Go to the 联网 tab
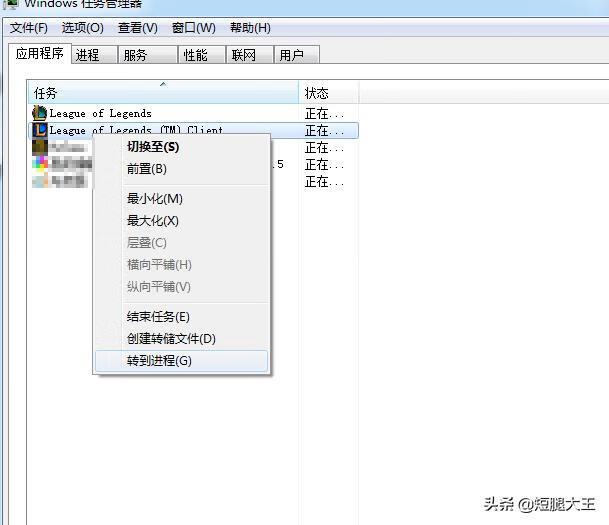The height and width of the screenshot is (525, 609). coord(244,56)
